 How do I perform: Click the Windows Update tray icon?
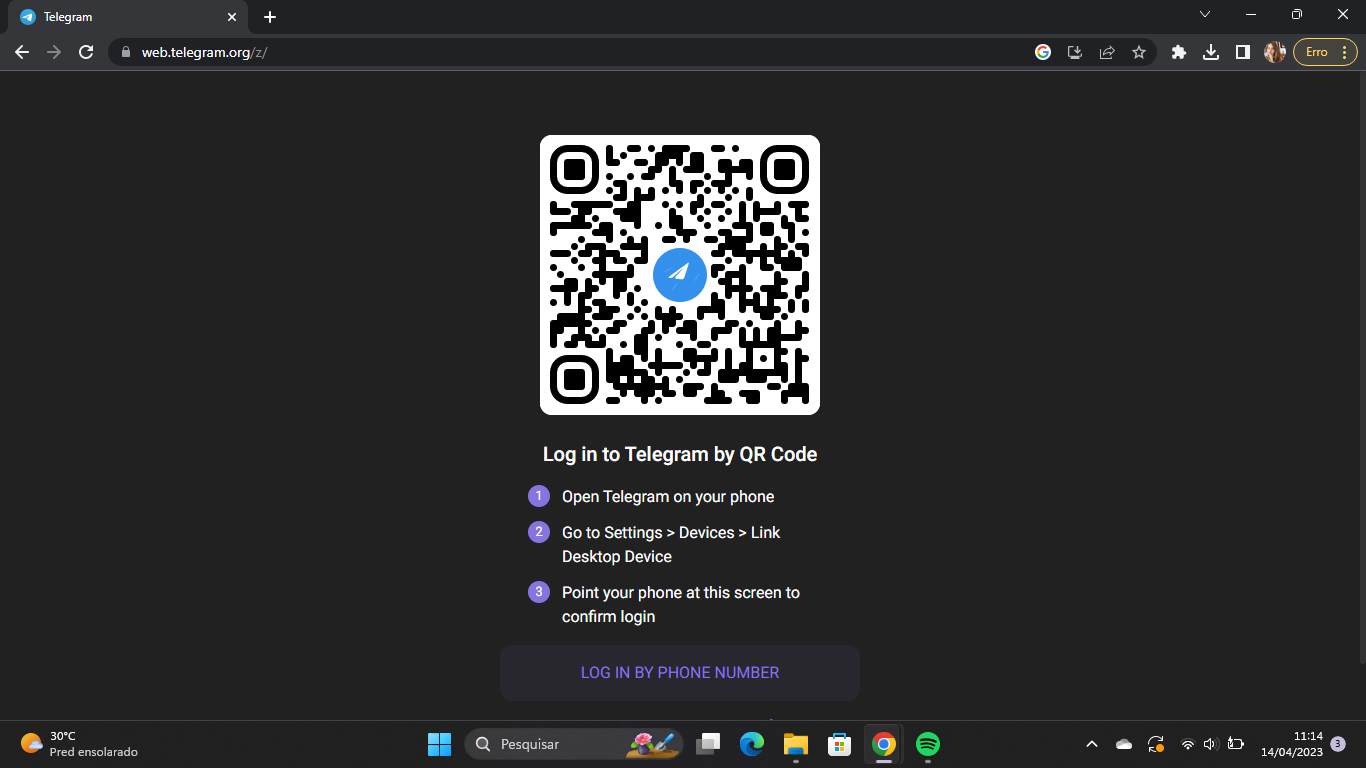click(1156, 744)
